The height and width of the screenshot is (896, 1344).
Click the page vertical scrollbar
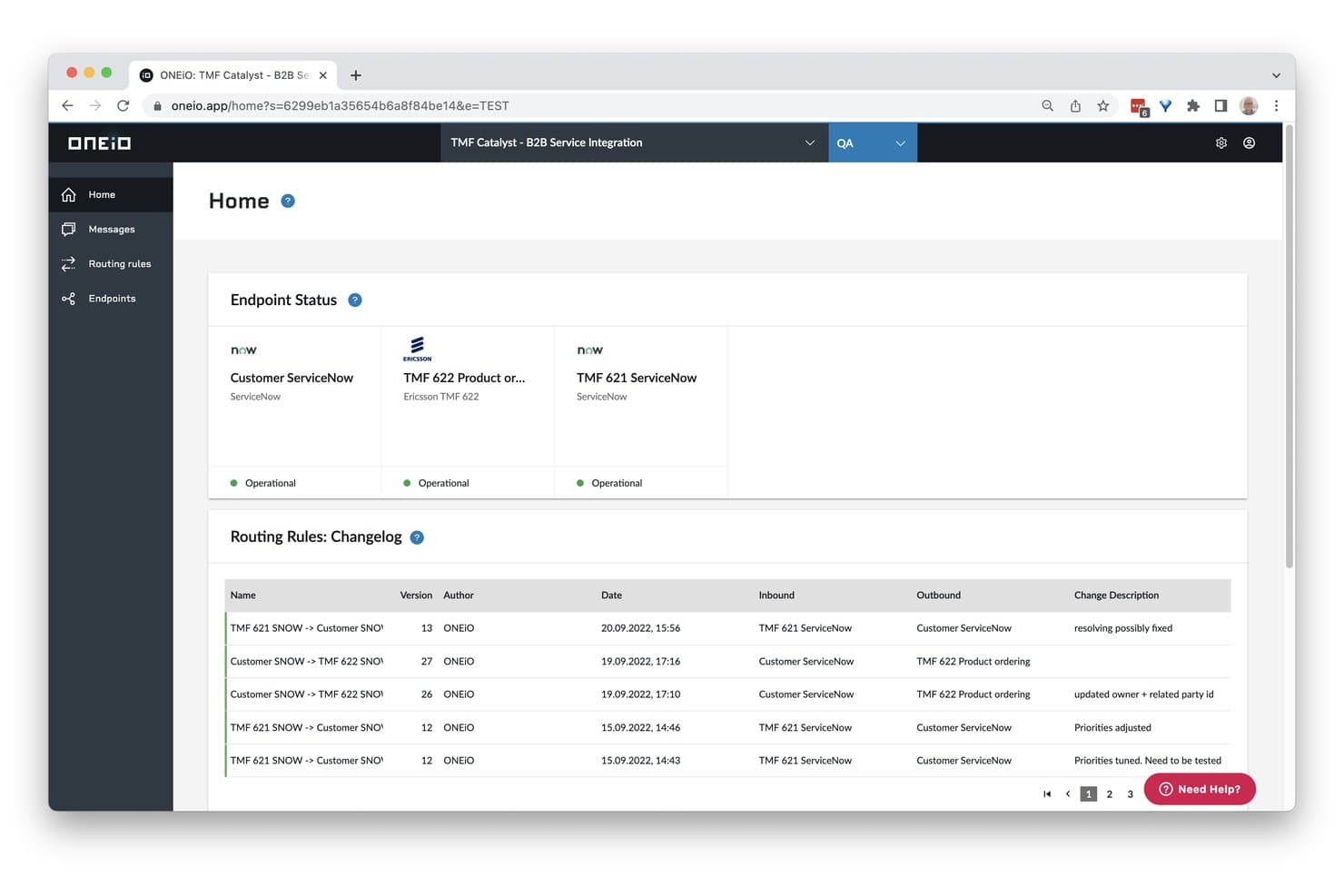1290,347
